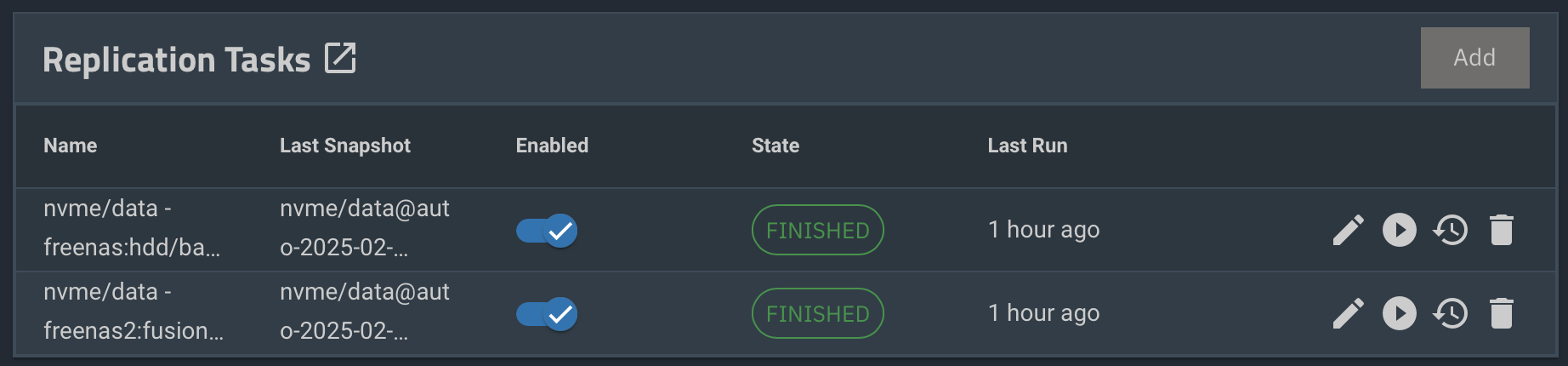1568x366 pixels.
Task: Delete the freenas2:fusion replication task
Action: [x=1502, y=313]
